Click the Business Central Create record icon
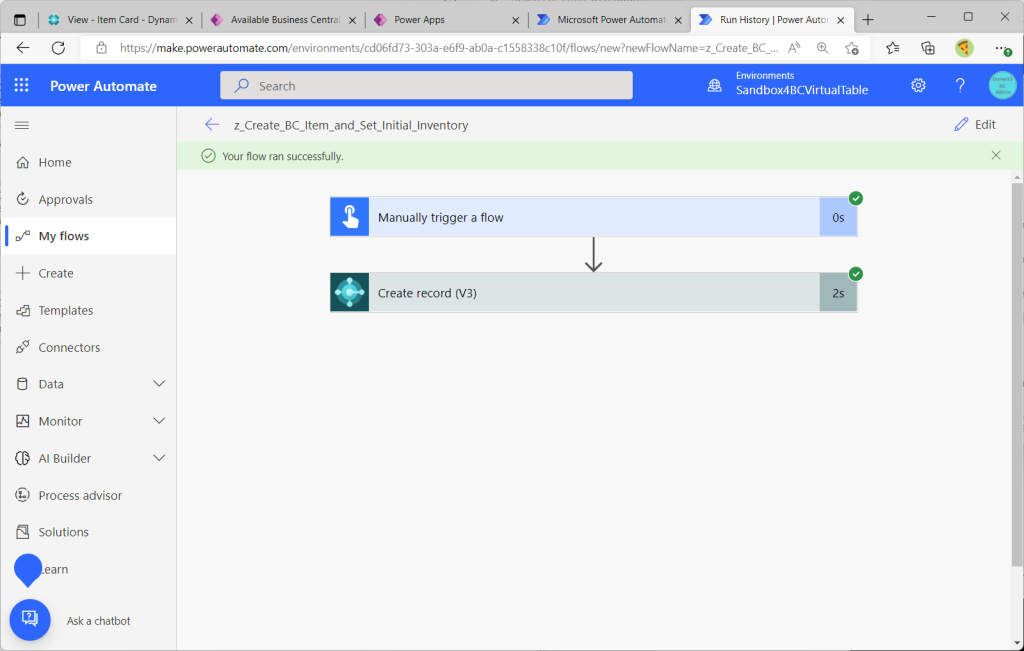Viewport: 1024px width, 651px height. [x=349, y=293]
